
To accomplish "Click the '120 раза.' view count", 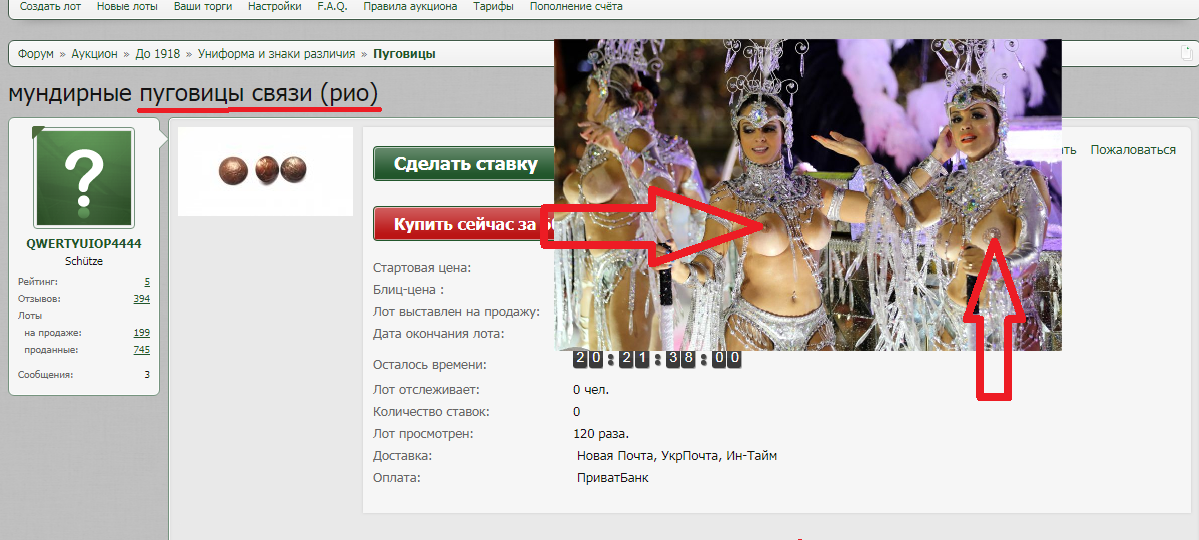I will pyautogui.click(x=601, y=434).
